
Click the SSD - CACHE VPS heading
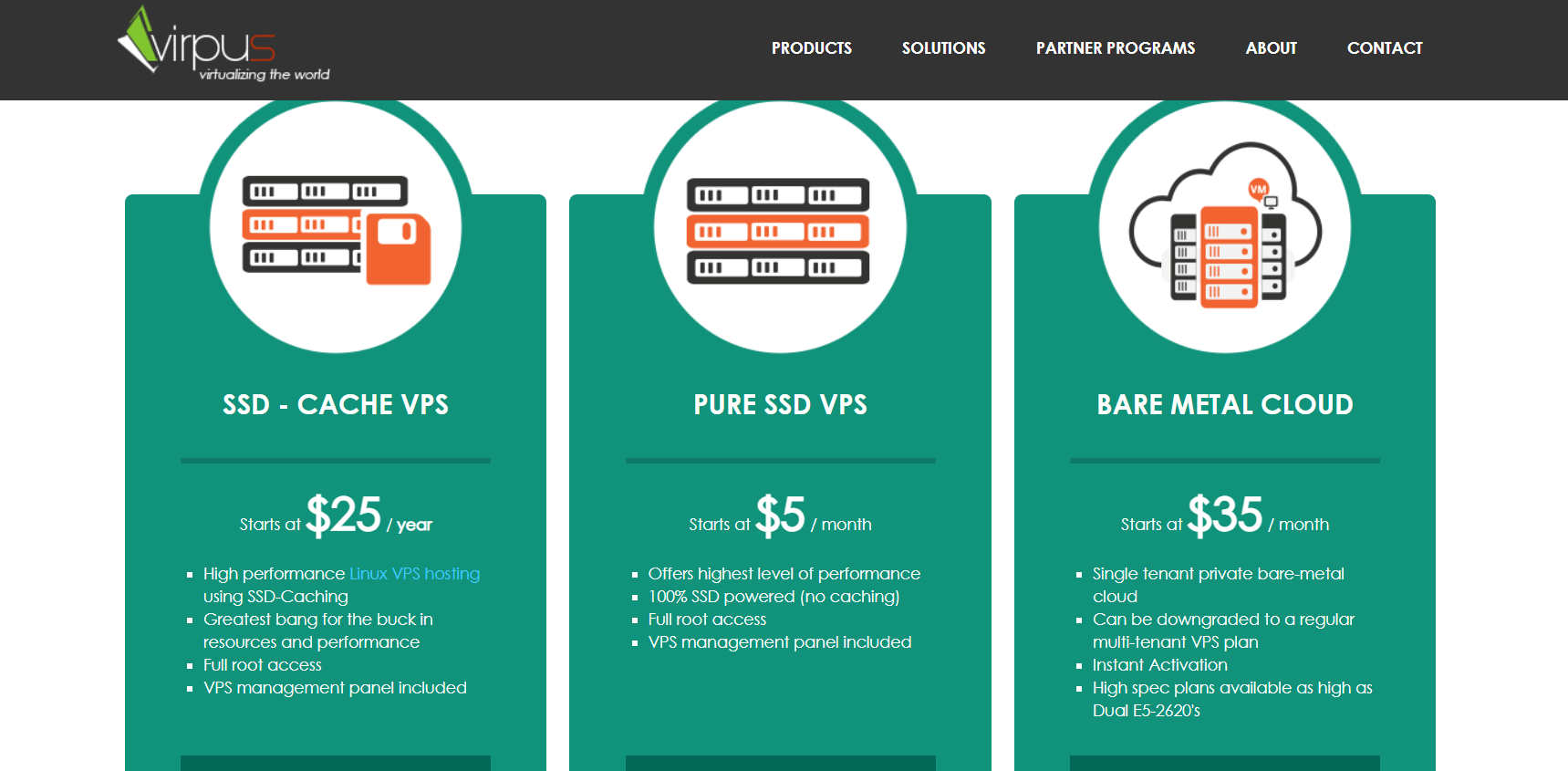(336, 404)
